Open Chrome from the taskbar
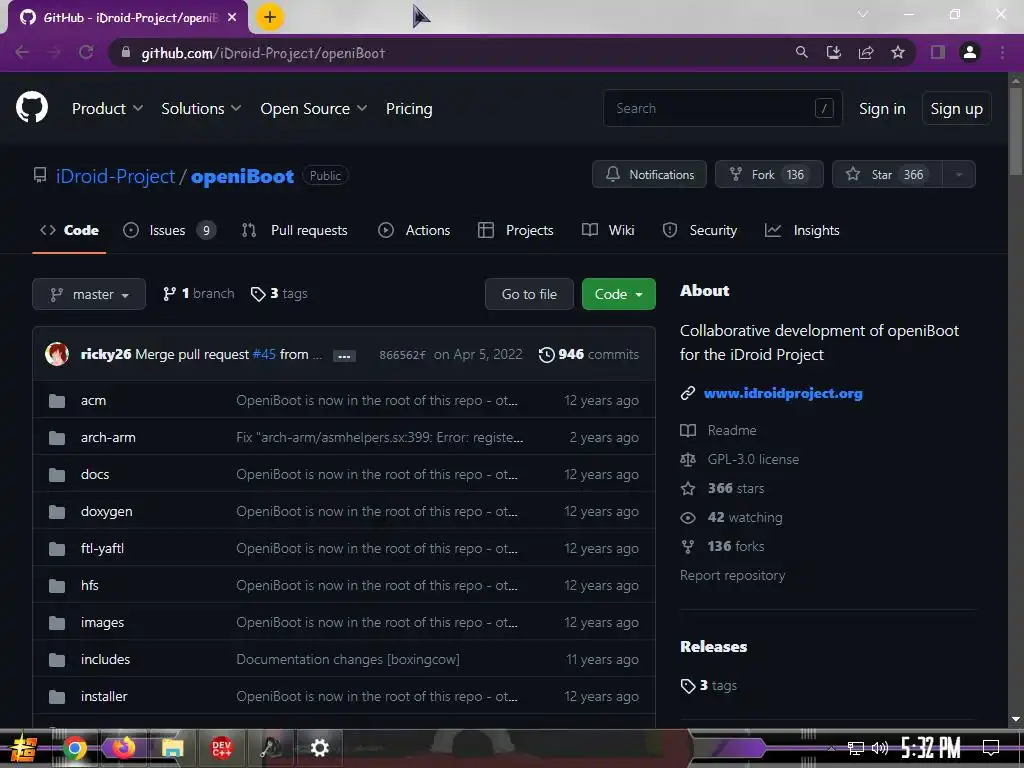1024x768 pixels. coord(75,748)
